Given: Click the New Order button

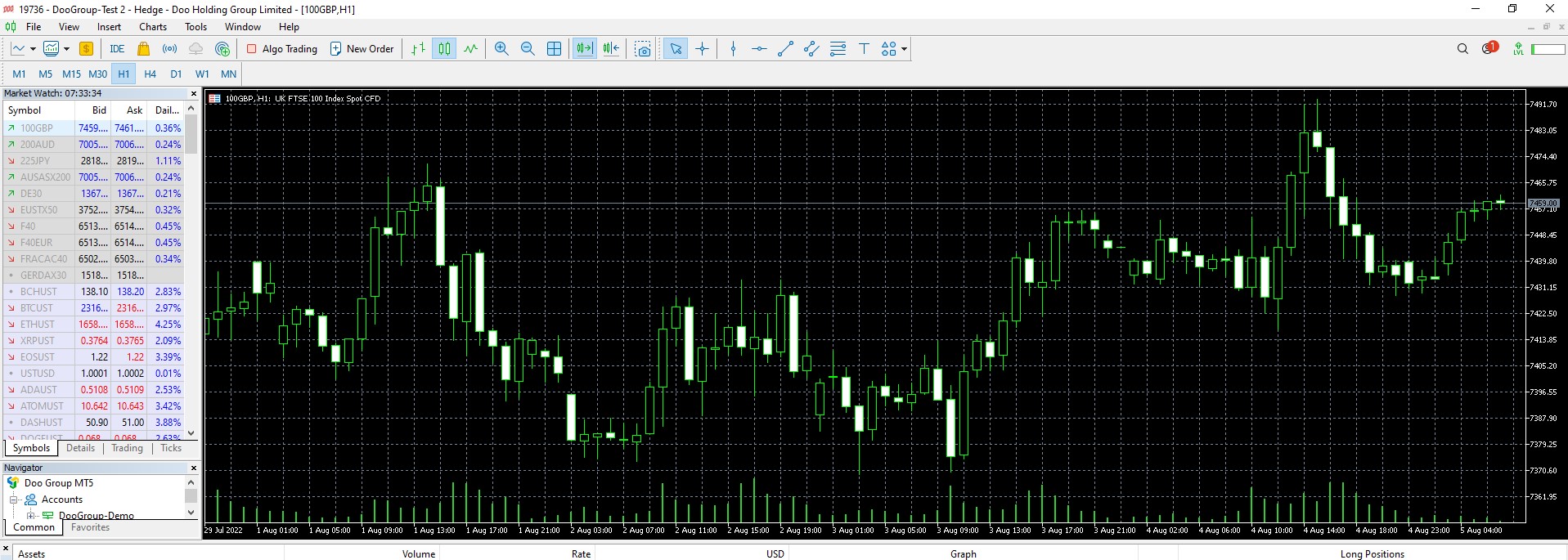Looking at the screenshot, I should point(362,49).
